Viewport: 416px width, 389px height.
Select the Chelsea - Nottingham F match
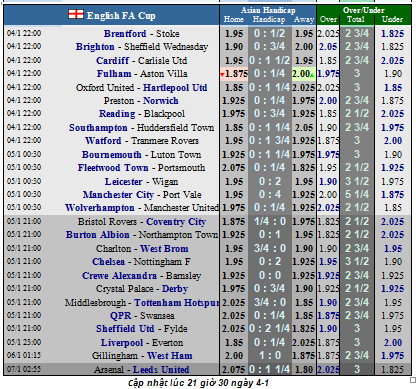(x=141, y=262)
